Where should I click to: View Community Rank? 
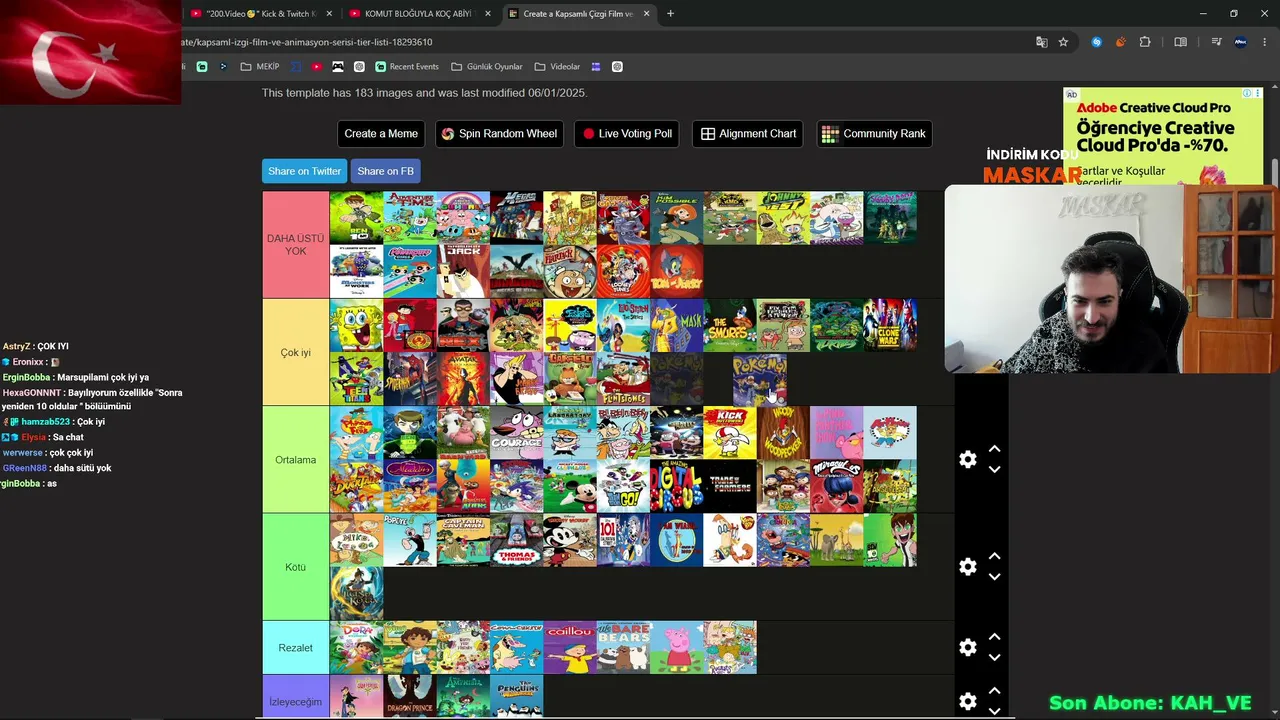pos(874,134)
